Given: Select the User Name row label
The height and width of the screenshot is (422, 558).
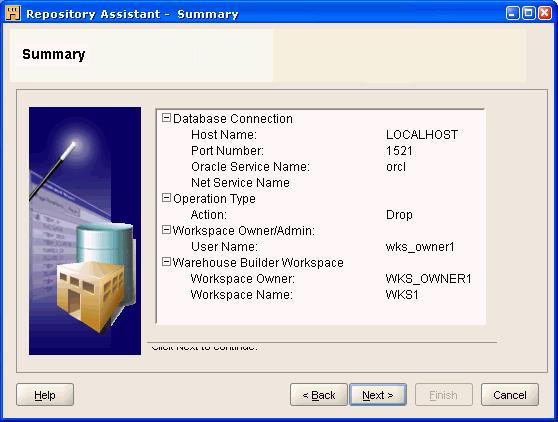Looking at the screenshot, I should 224,247.
